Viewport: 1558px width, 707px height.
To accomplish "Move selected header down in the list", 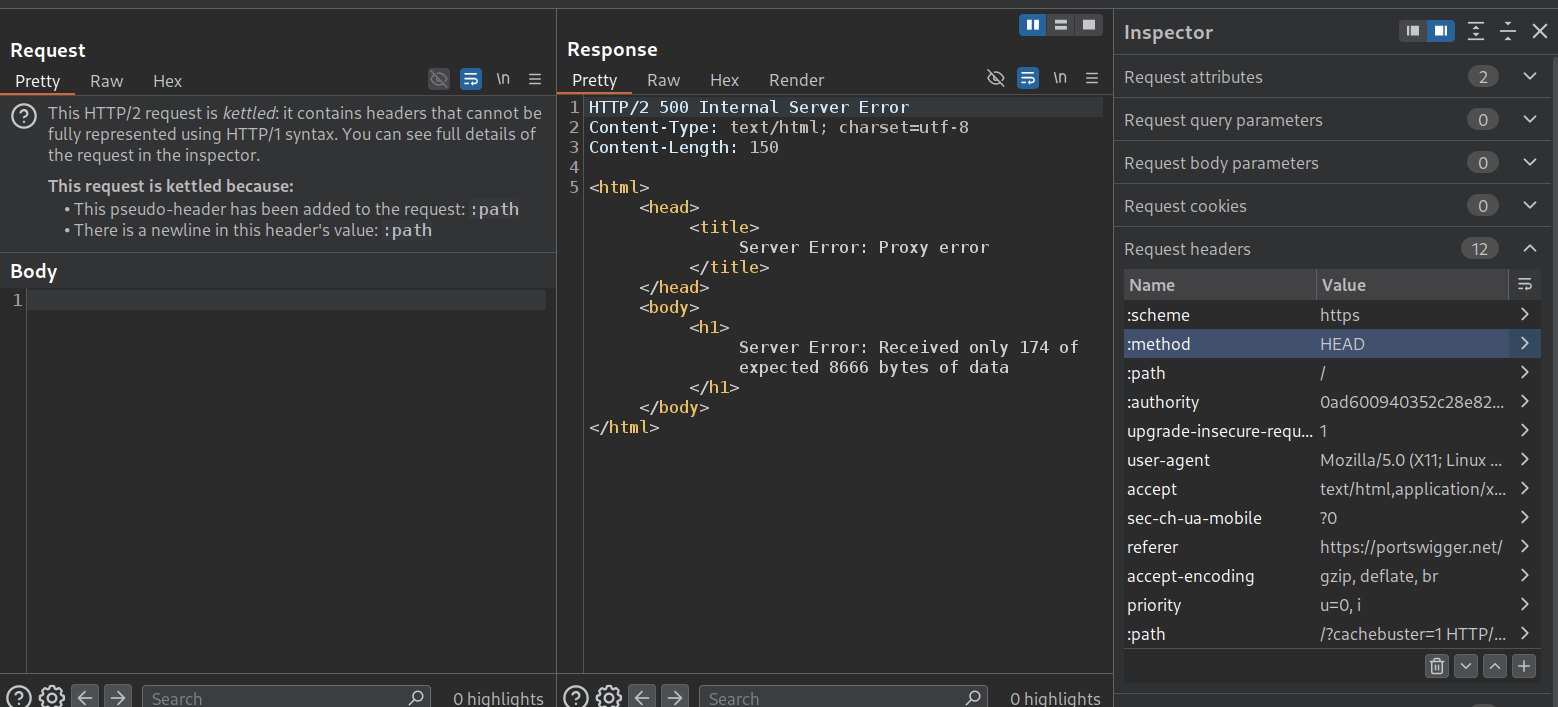I will click(x=1465, y=666).
